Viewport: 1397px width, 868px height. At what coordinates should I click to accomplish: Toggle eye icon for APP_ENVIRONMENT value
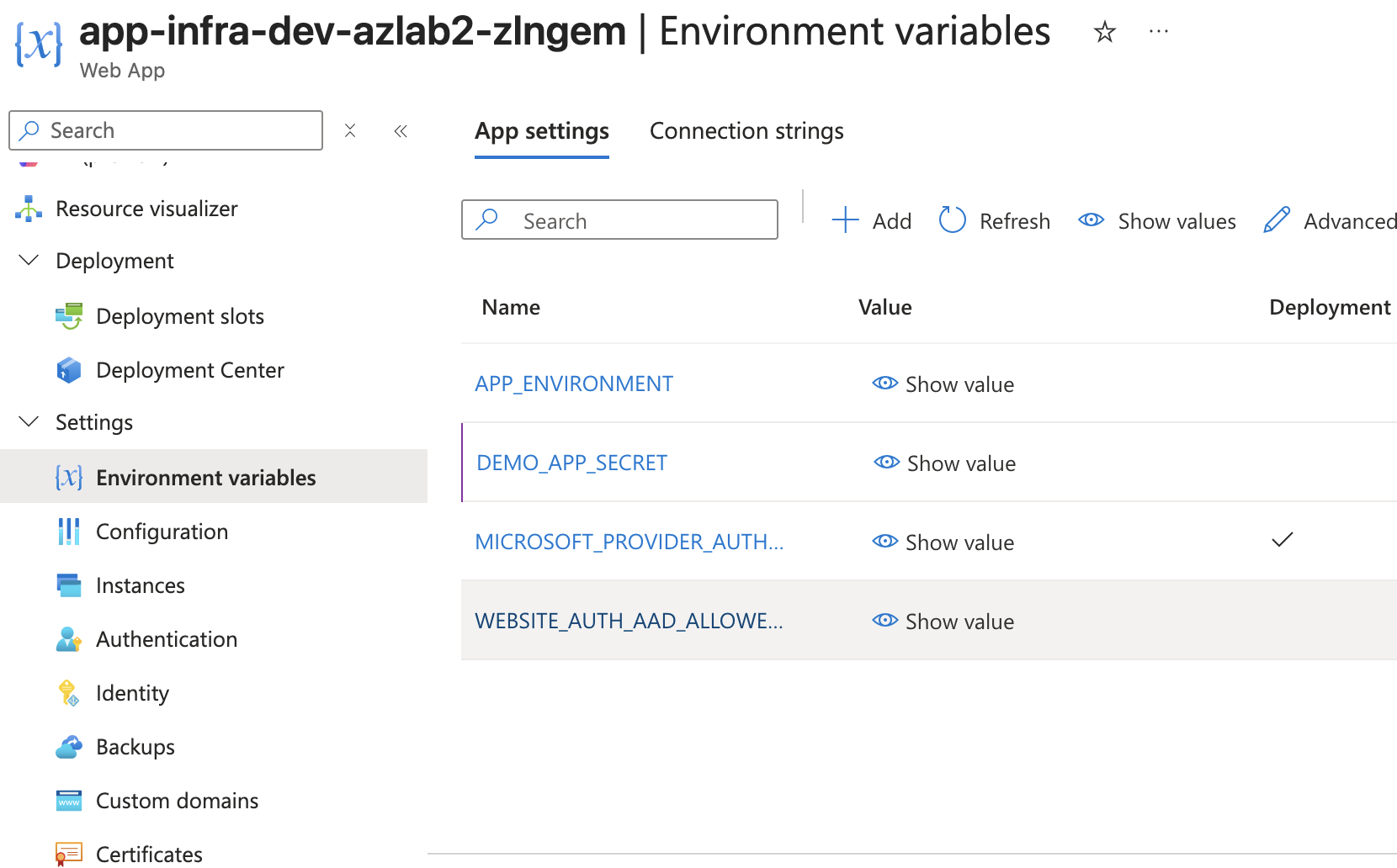[885, 384]
